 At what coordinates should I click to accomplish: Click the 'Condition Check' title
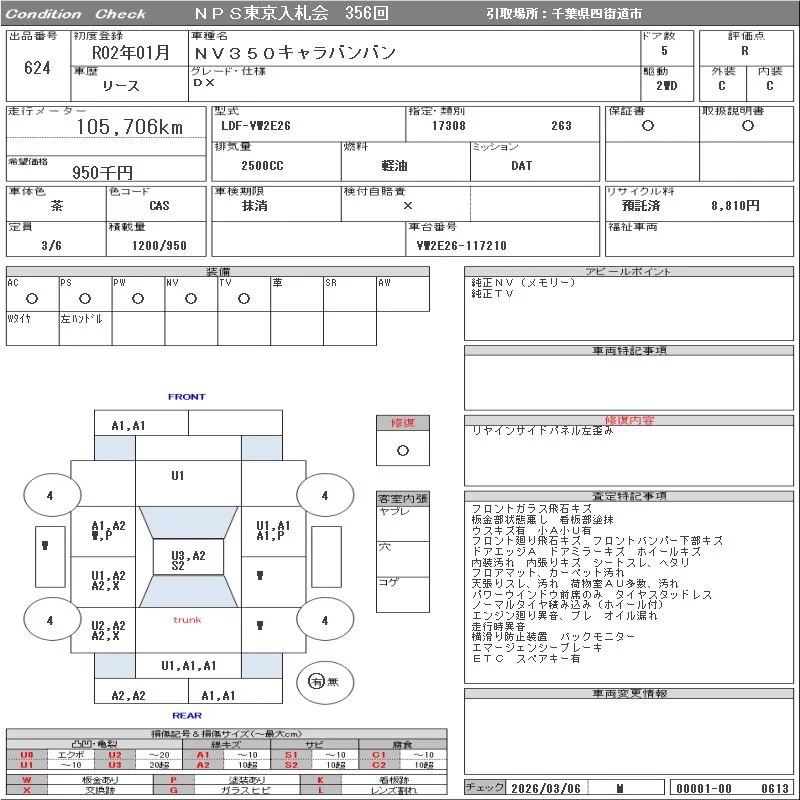tap(76, 14)
